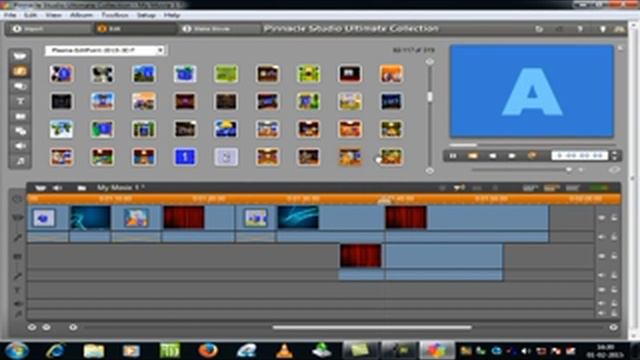This screenshot has width=640, height=360.
Task: Select the highlighted Transitions album icon
Action: pos(20,71)
